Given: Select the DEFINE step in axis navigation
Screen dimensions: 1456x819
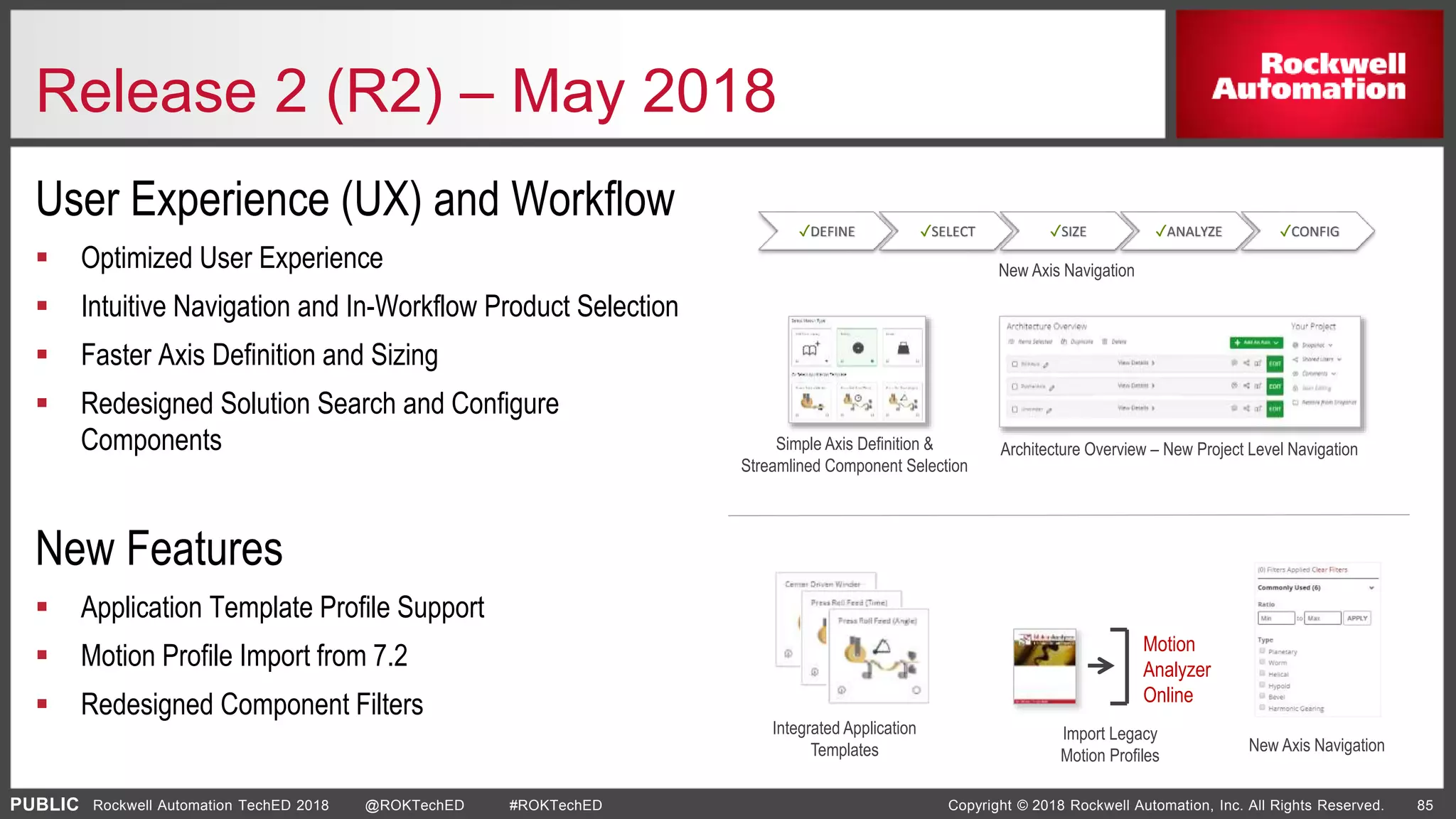Looking at the screenshot, I should coord(827,232).
